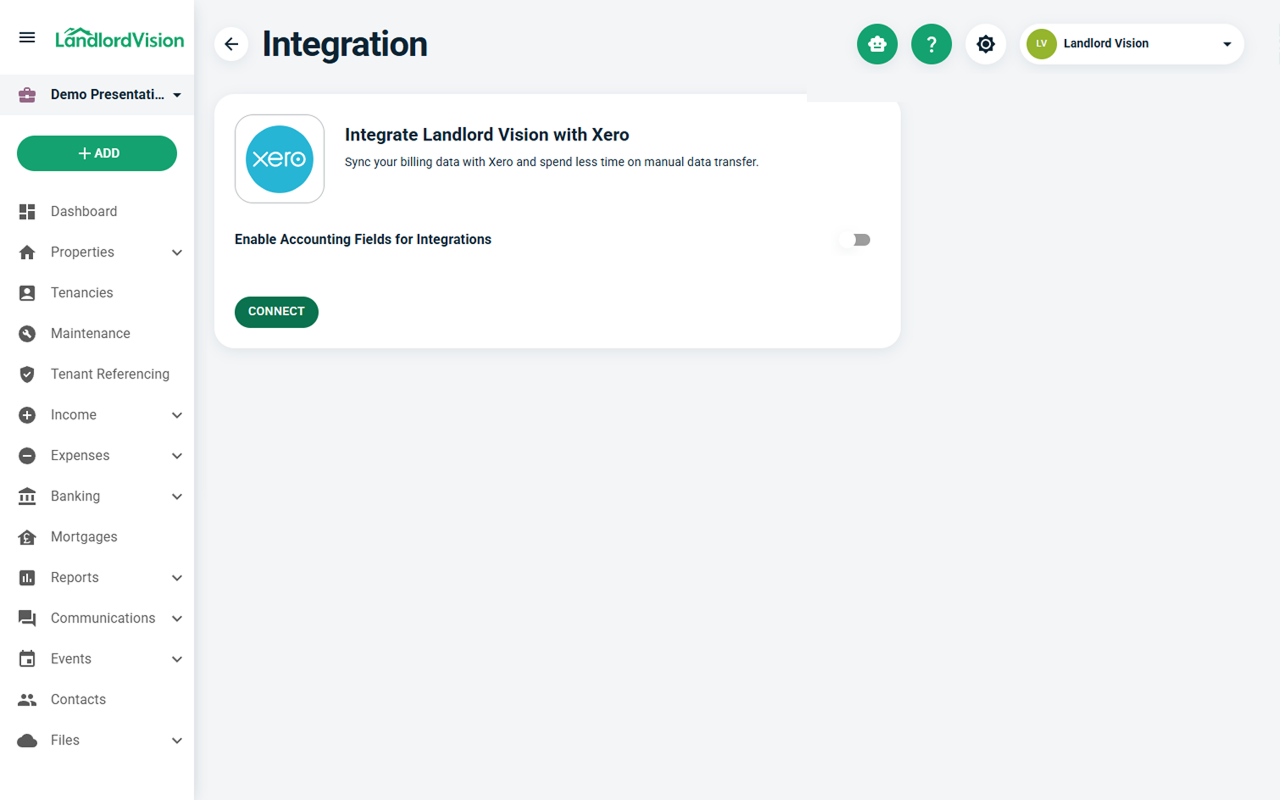Viewport: 1280px width, 800px height.
Task: Click the Tenancies person icon
Action: coord(27,293)
